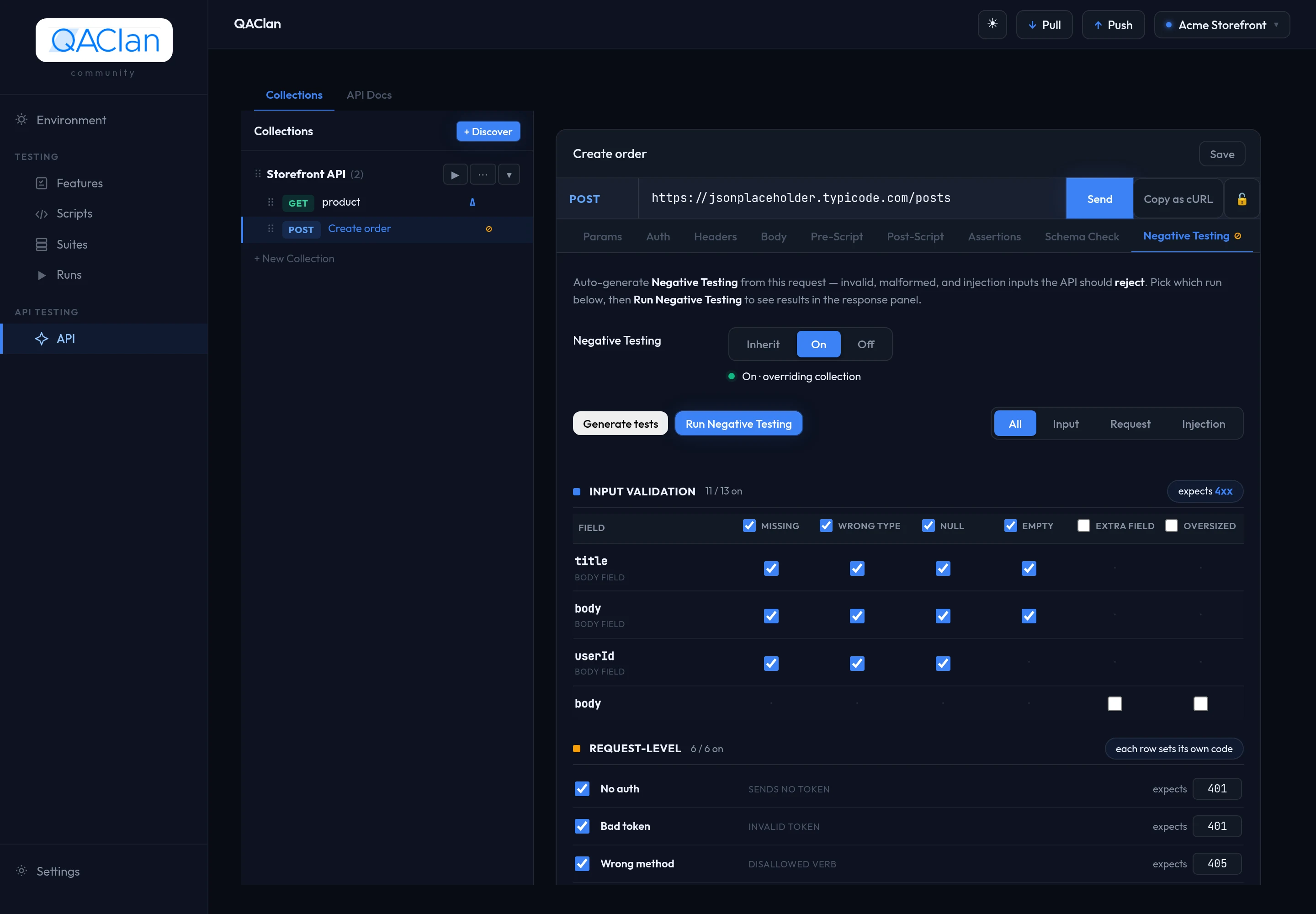Click the Push button

[x=1113, y=25]
